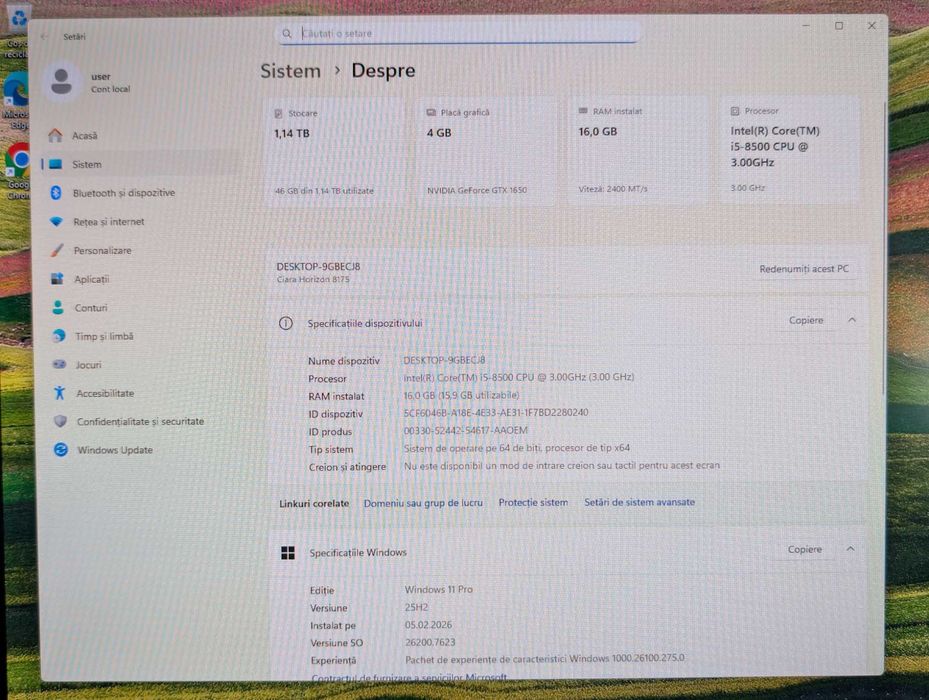This screenshot has height=700, width=929.
Task: Click Ciara Horizon 8175 model name
Action: pyautogui.click(x=313, y=279)
